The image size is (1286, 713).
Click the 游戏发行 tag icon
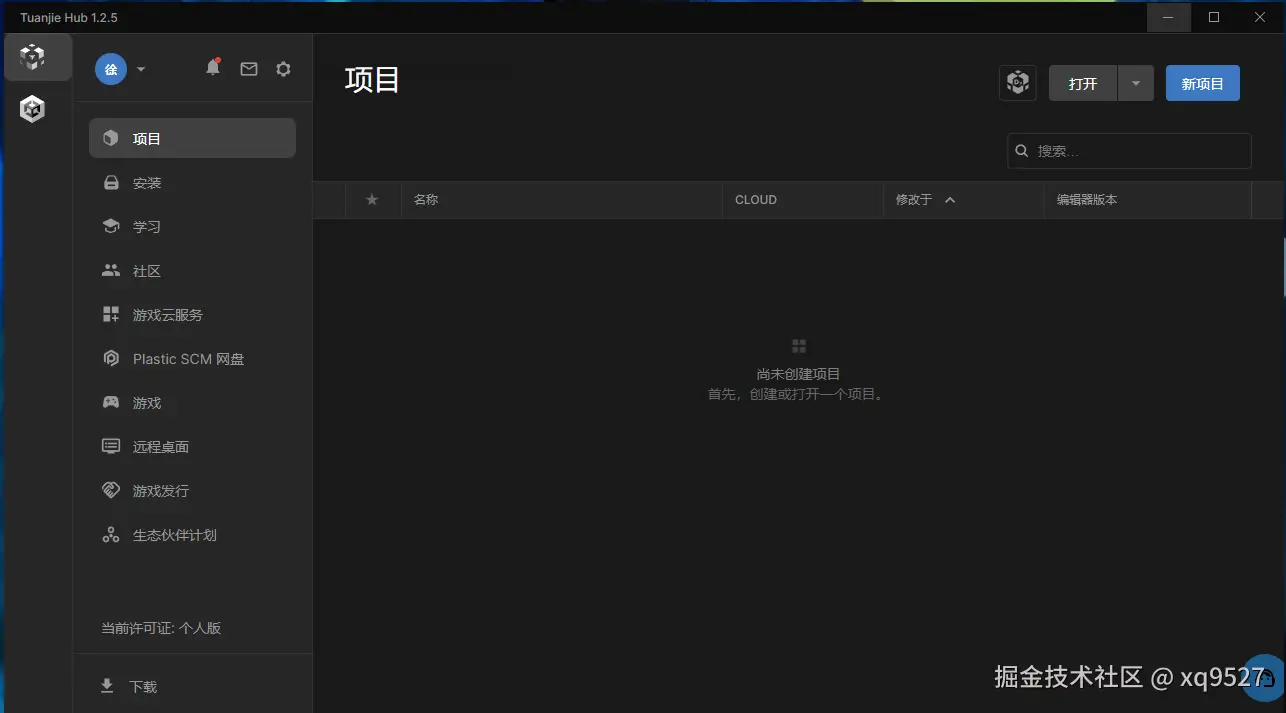pyautogui.click(x=111, y=491)
